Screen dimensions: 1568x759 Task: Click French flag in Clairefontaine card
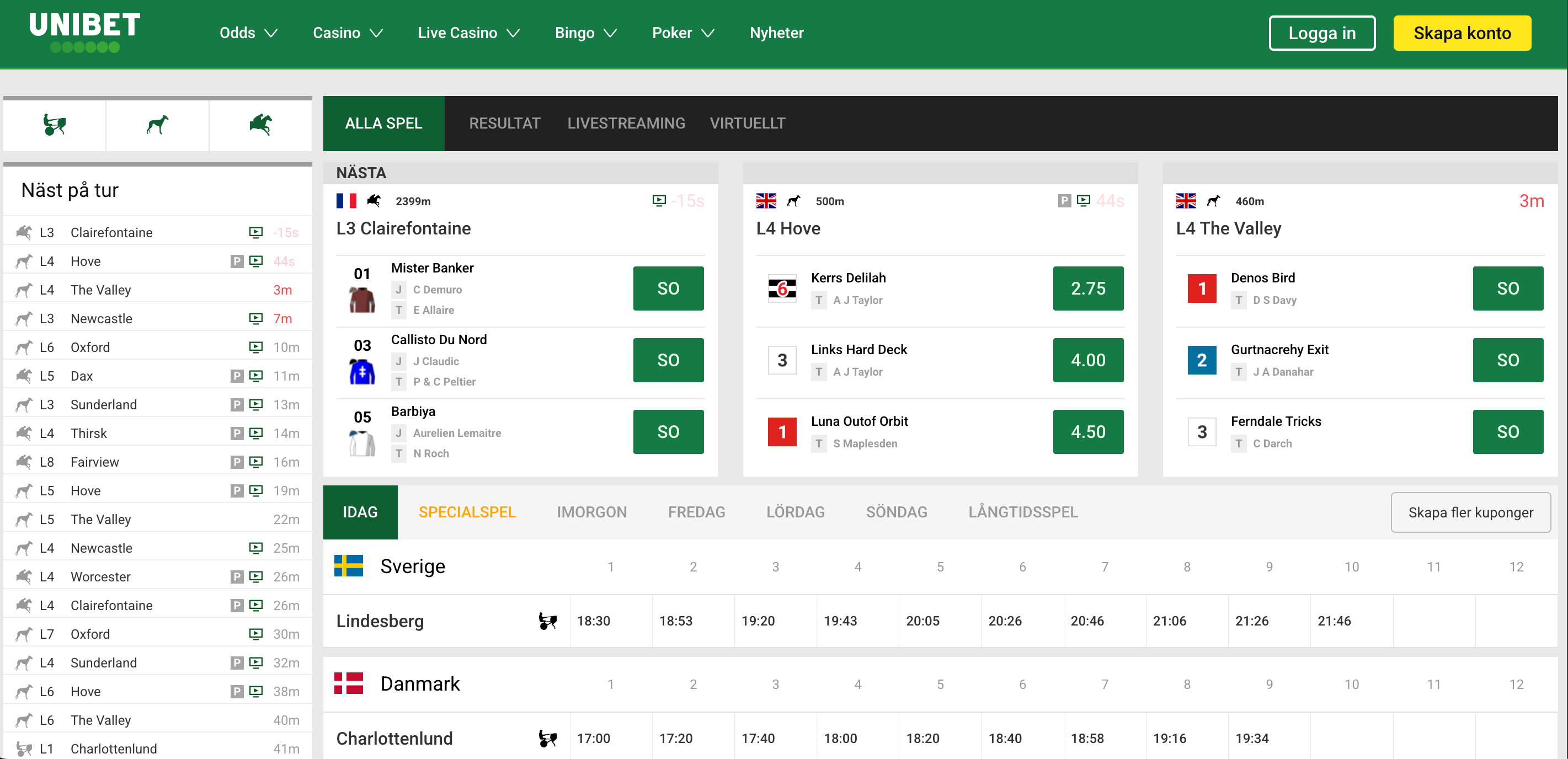click(x=346, y=201)
